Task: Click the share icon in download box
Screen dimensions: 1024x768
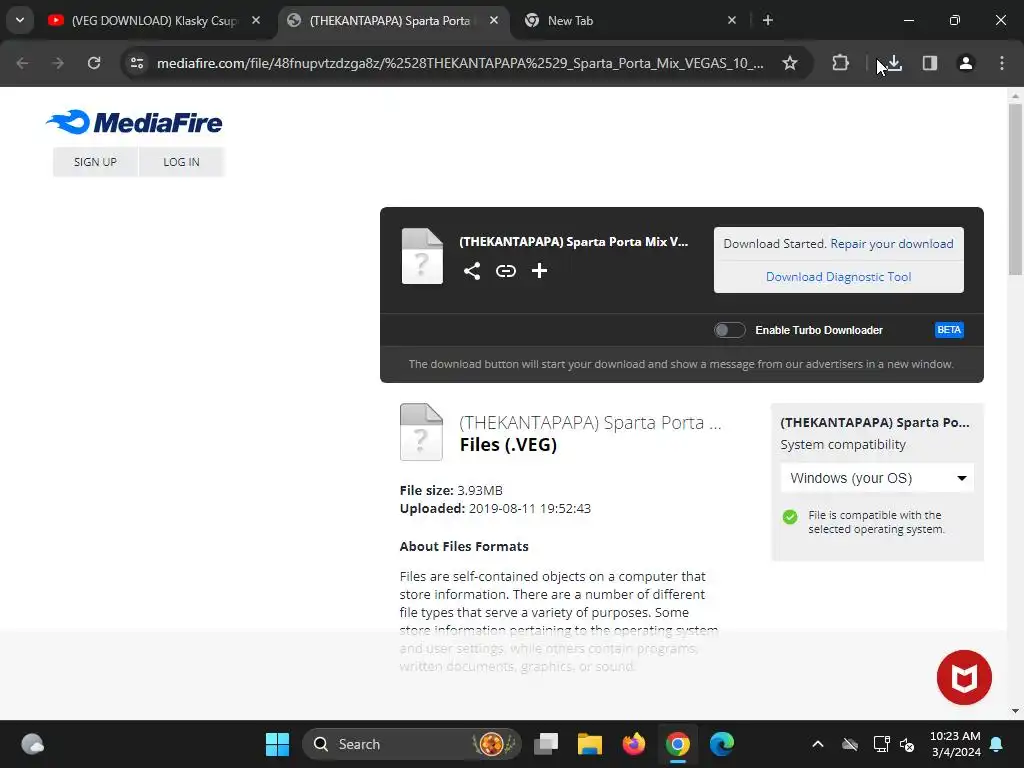Action: tap(472, 271)
